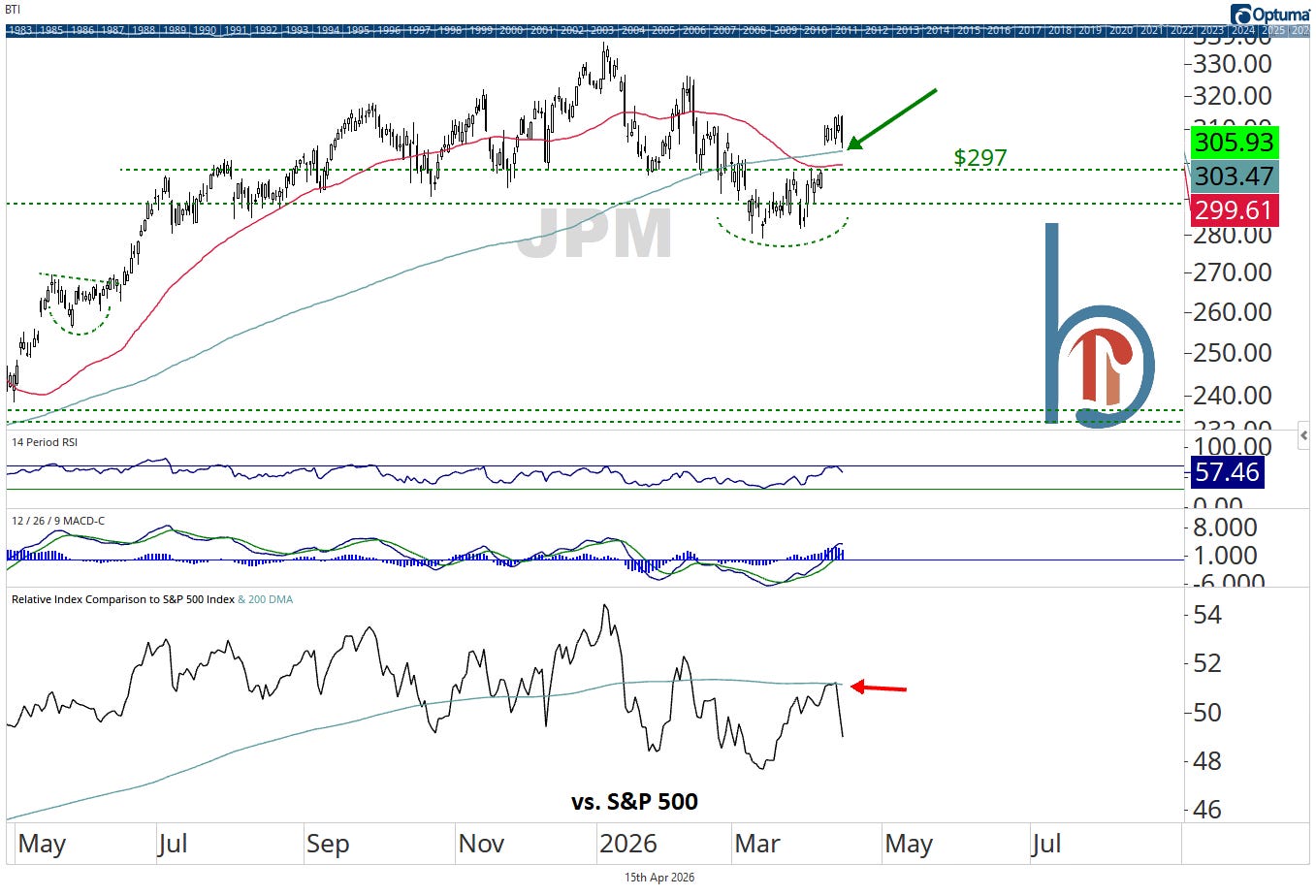Click the red 299.61 moving average tag
This screenshot has height=896, width=1316.
[x=1234, y=209]
